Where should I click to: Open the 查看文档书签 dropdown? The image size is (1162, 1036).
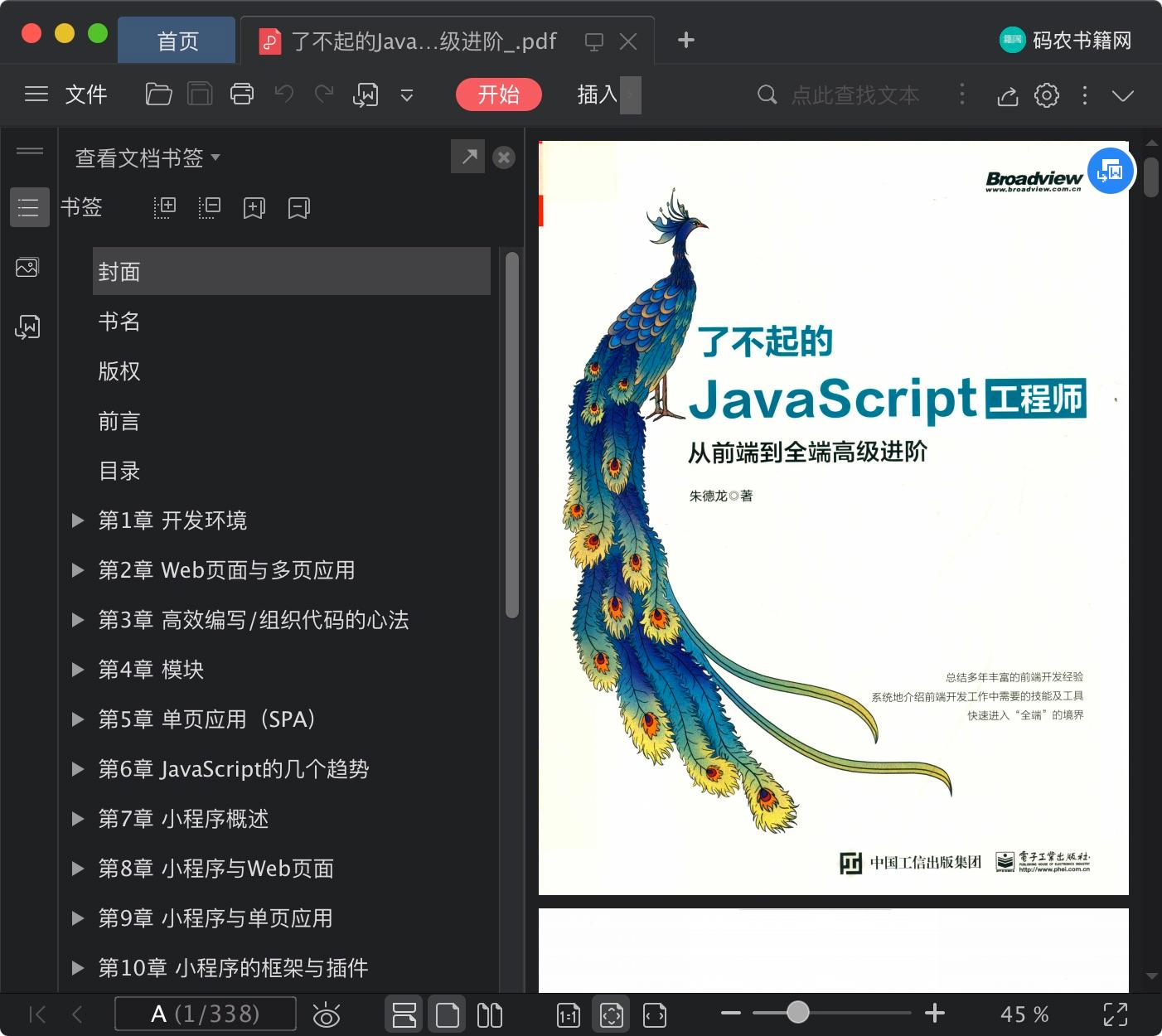tap(148, 157)
